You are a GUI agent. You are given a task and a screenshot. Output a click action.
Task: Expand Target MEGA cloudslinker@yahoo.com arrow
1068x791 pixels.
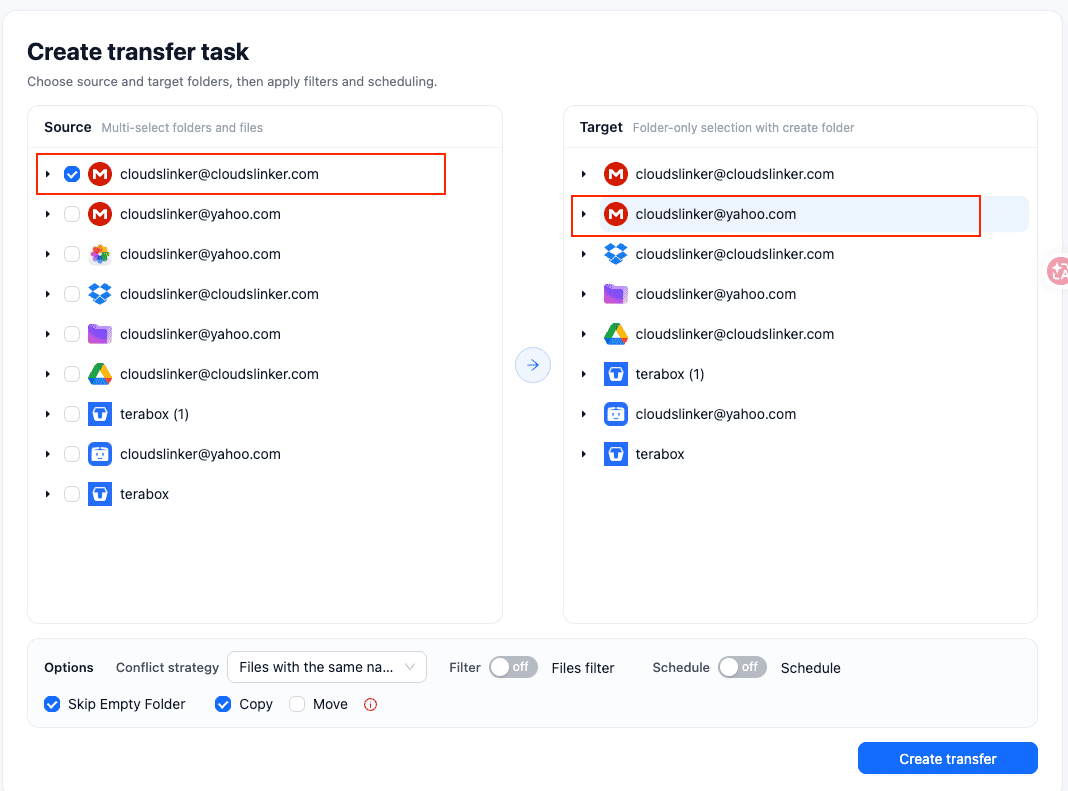584,214
